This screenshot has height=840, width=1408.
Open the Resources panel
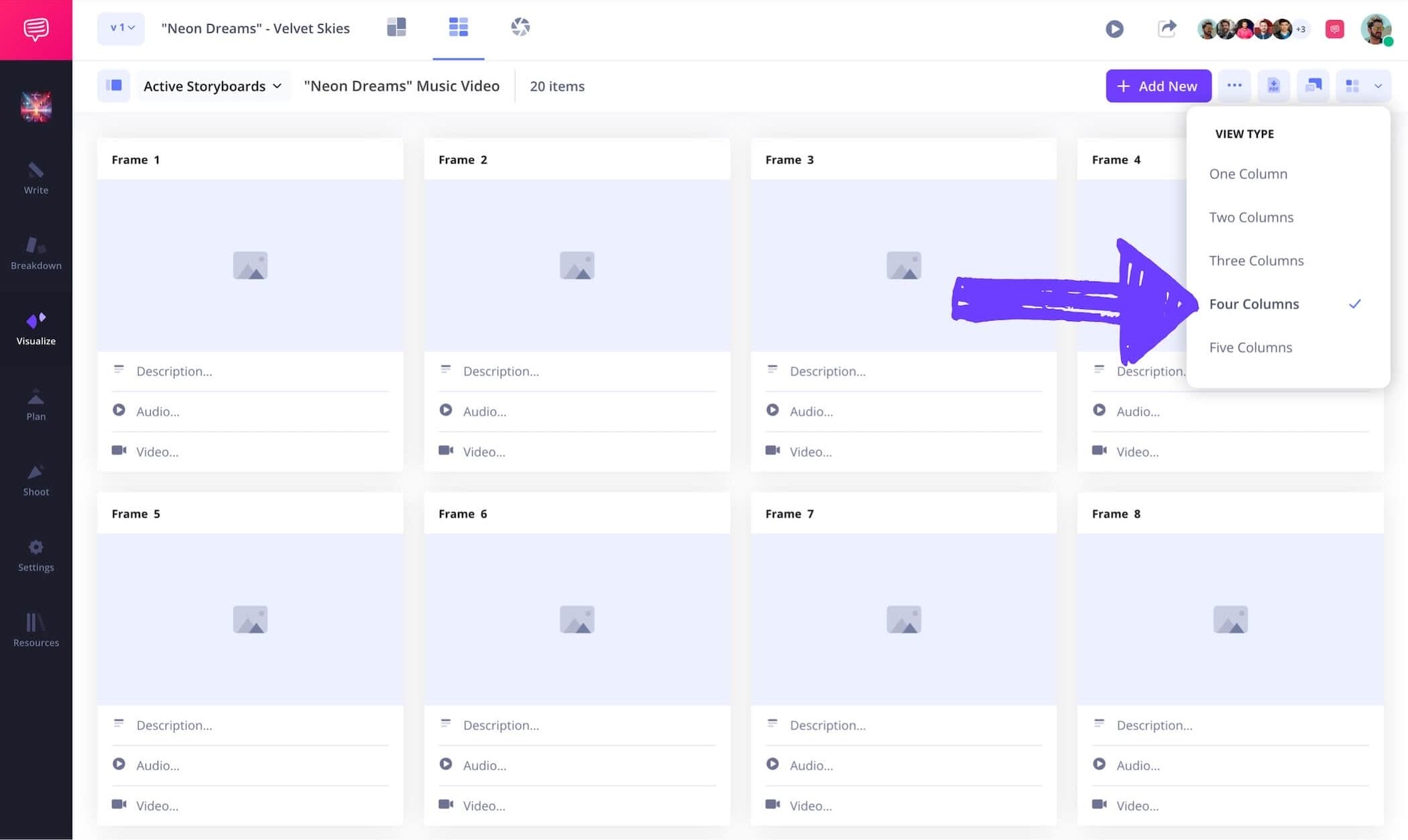pos(36,630)
